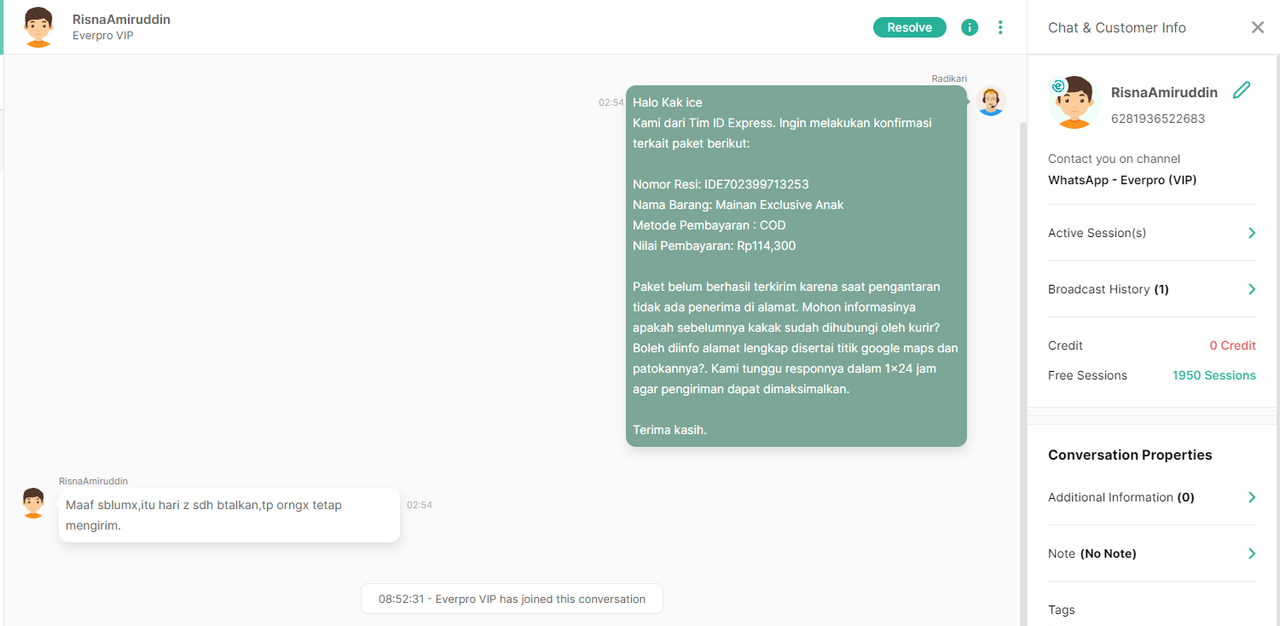The height and width of the screenshot is (626, 1280).
Task: Click the WhatsApp - Everpro (VIP) channel text
Action: pos(1122,180)
